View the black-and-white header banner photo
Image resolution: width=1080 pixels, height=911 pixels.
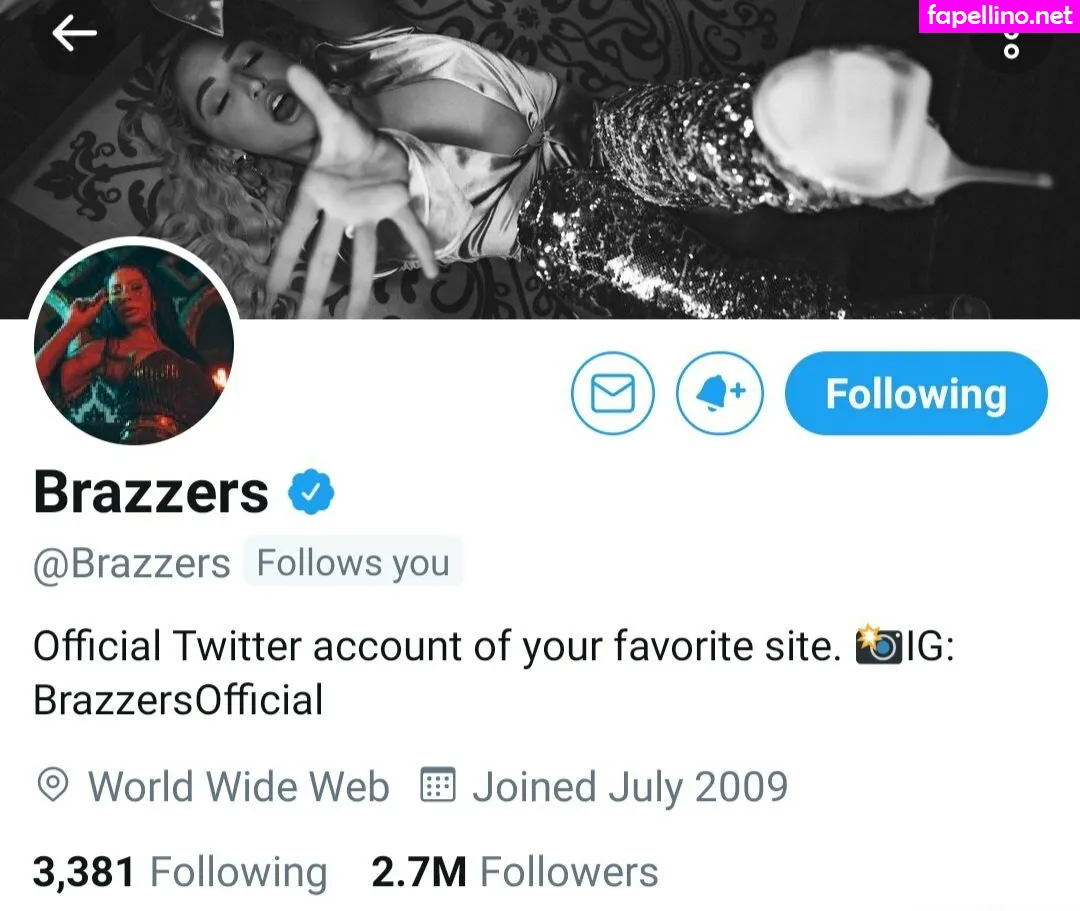[x=540, y=159]
